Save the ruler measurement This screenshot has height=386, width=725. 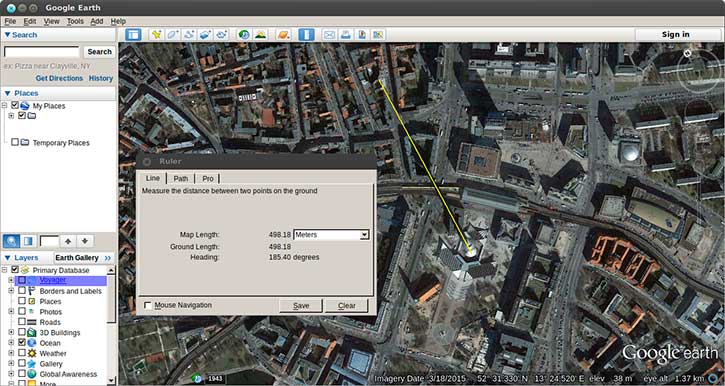[301, 306]
